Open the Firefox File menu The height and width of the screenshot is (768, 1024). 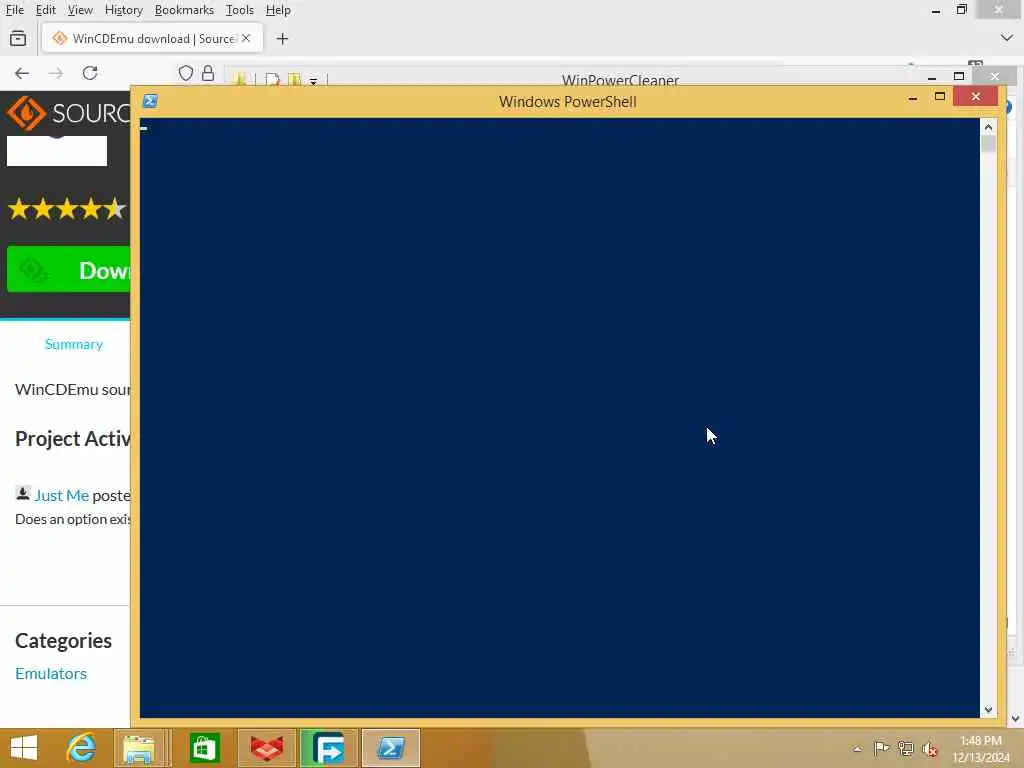(14, 10)
